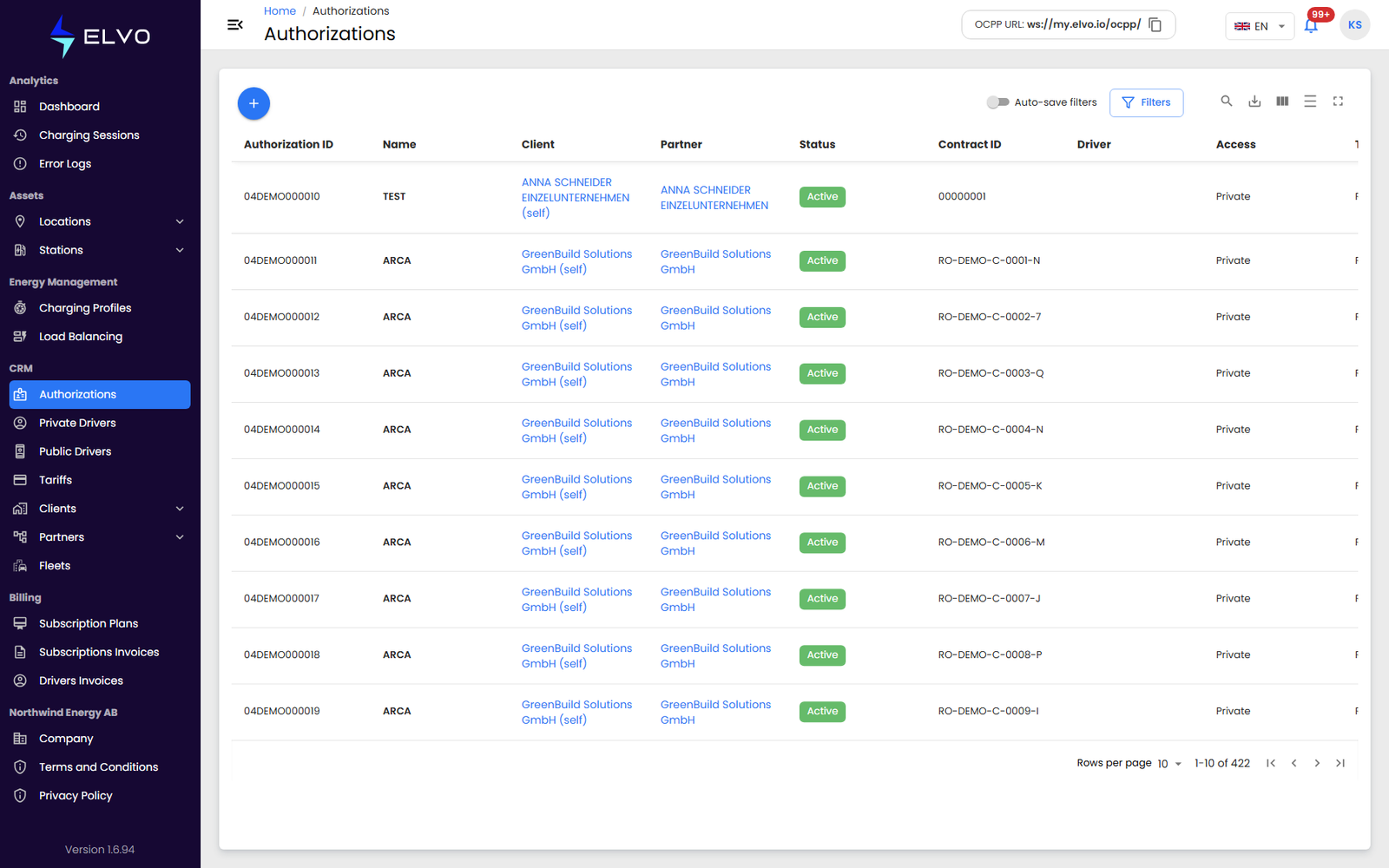Go to next page of results
Viewport: 1389px width, 868px height.
1317,763
